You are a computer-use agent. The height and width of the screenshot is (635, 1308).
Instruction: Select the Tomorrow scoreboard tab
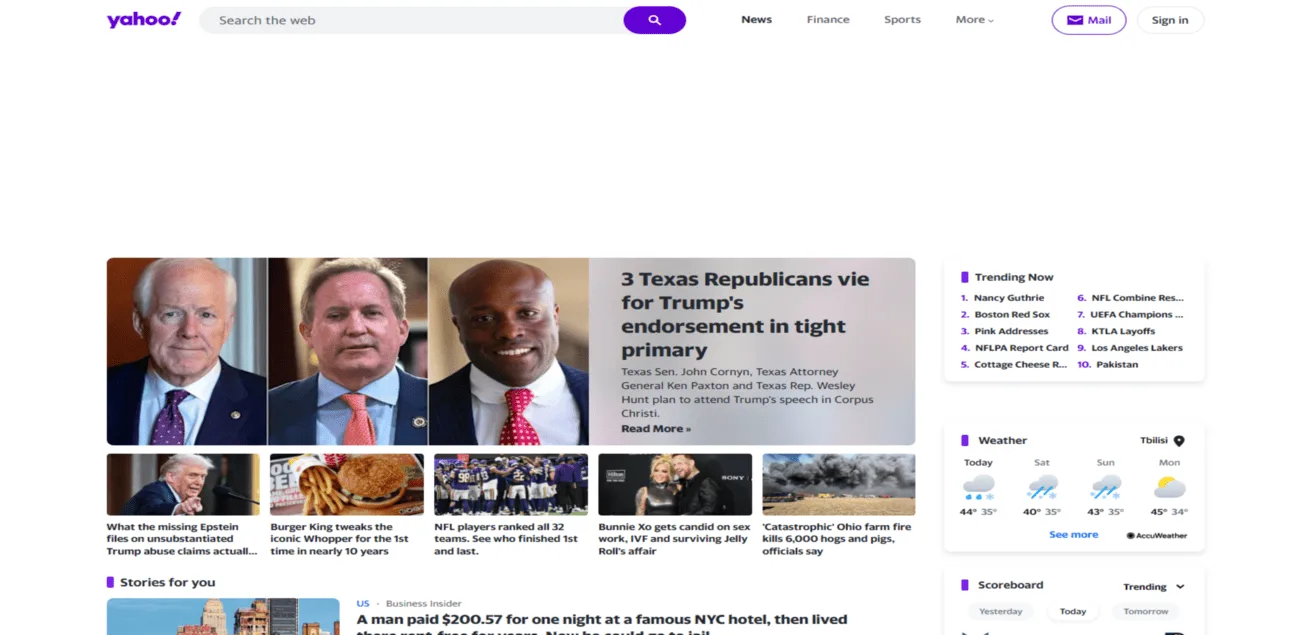coord(1145,611)
